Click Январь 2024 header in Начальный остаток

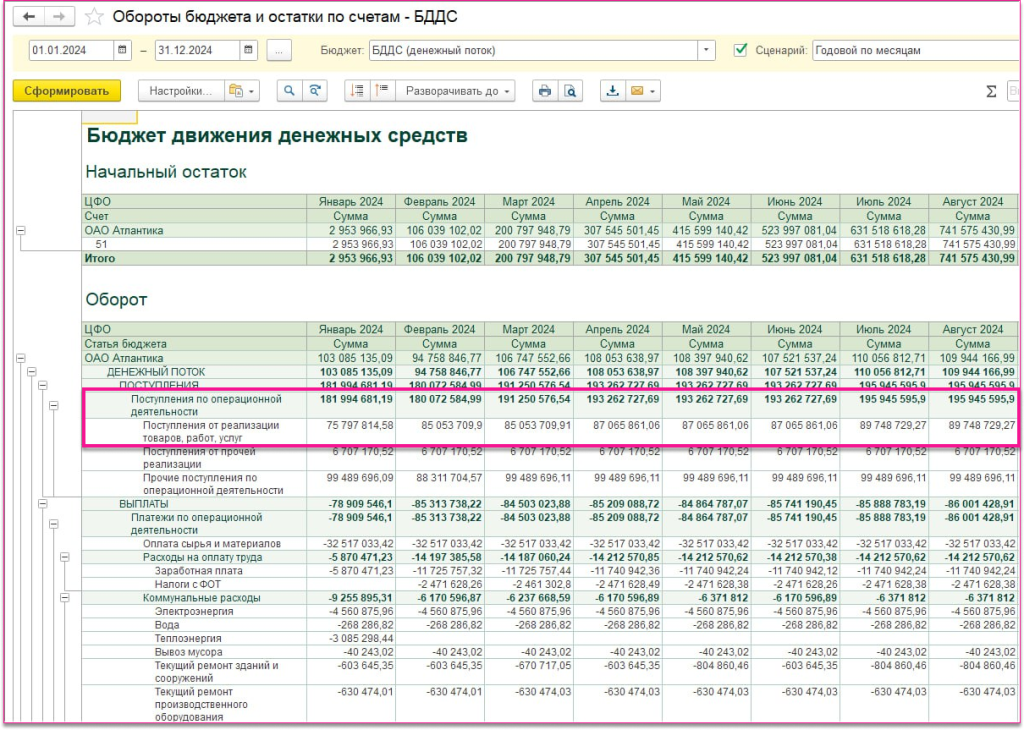351,202
